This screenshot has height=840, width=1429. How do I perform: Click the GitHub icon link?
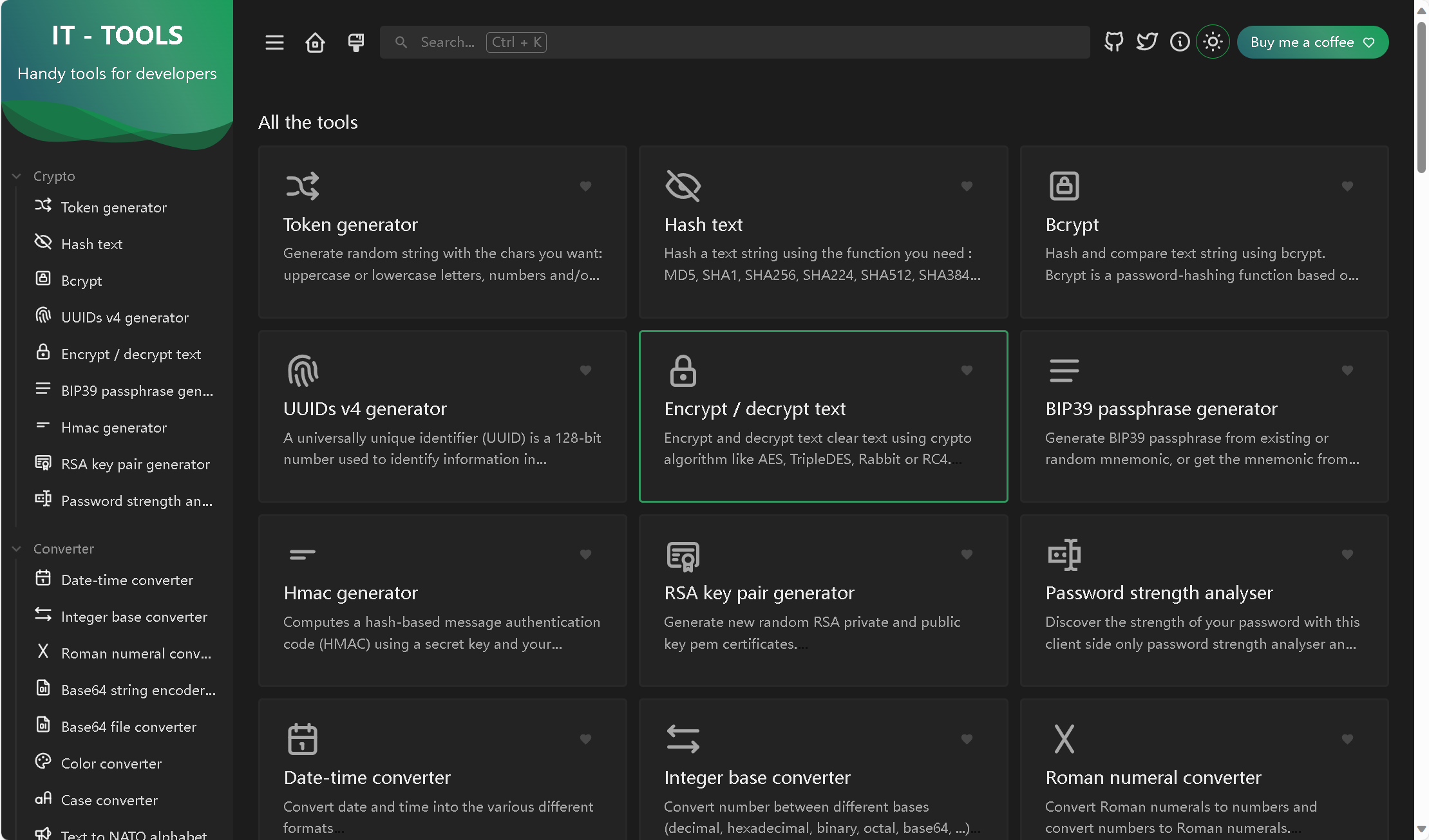click(1113, 42)
